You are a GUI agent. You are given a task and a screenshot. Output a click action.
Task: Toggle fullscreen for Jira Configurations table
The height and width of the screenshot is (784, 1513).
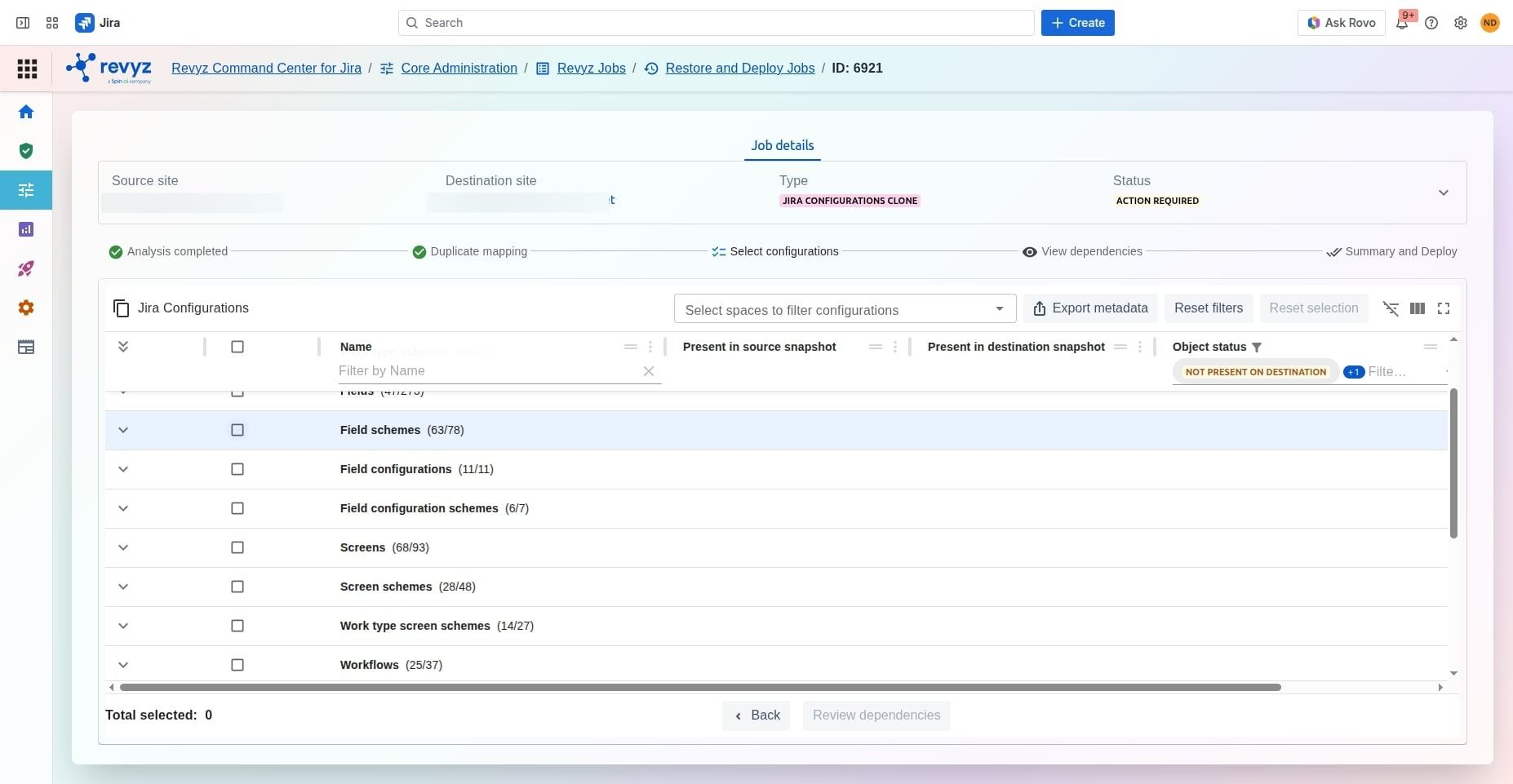[1444, 308]
